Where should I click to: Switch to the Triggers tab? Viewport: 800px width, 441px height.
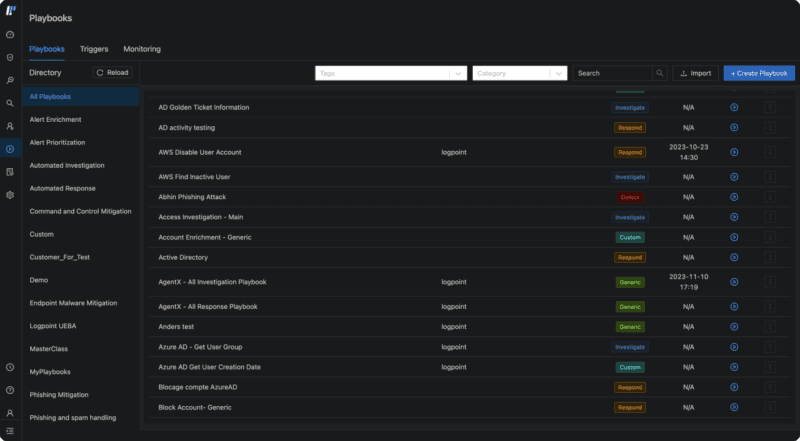[94, 49]
